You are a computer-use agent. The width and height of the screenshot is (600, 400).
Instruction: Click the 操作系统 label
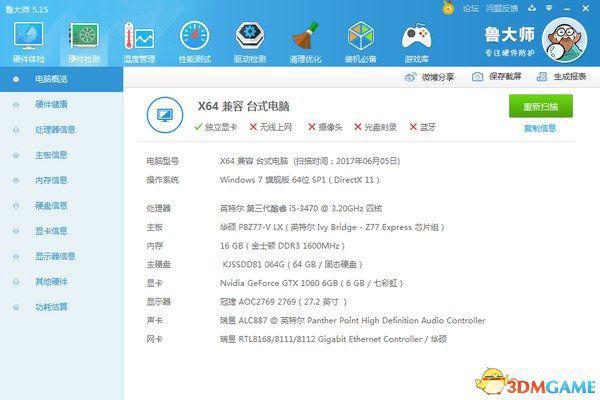pos(162,180)
